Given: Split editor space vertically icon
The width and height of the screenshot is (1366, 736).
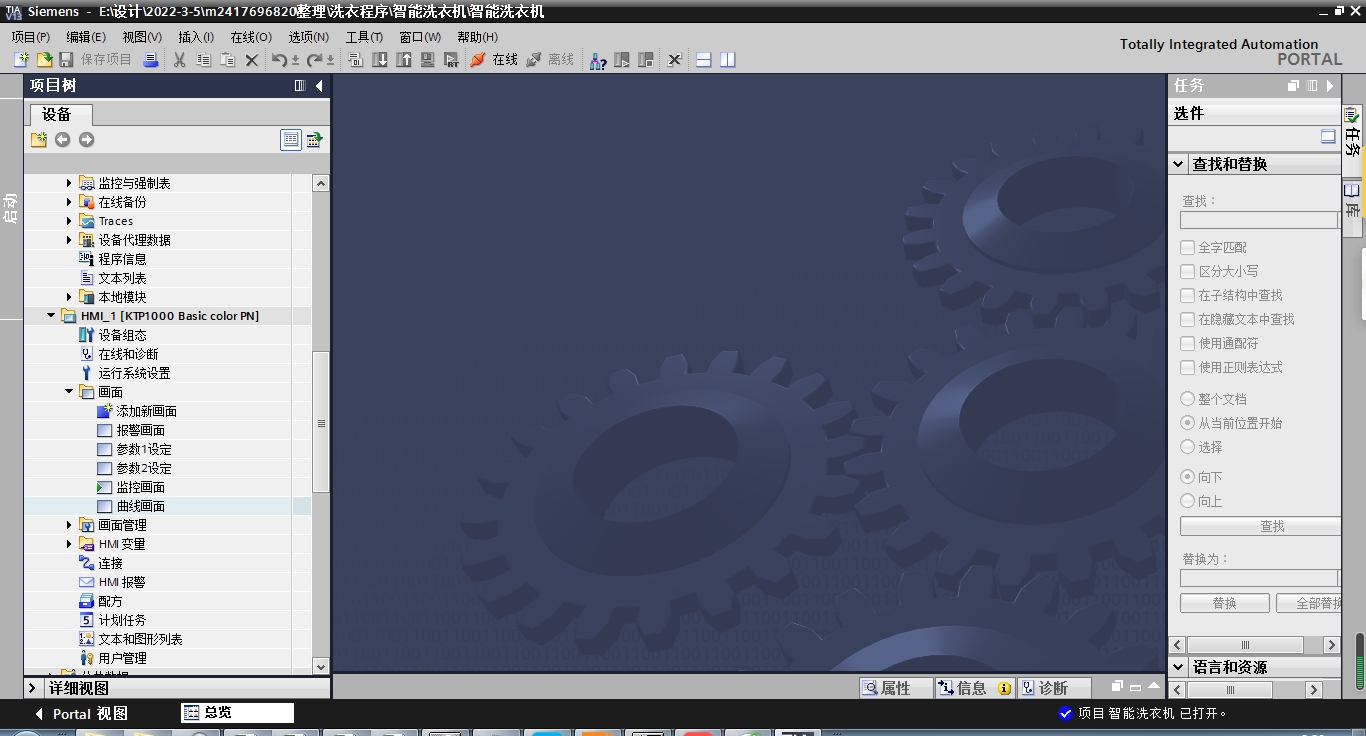Looking at the screenshot, I should tap(728, 60).
